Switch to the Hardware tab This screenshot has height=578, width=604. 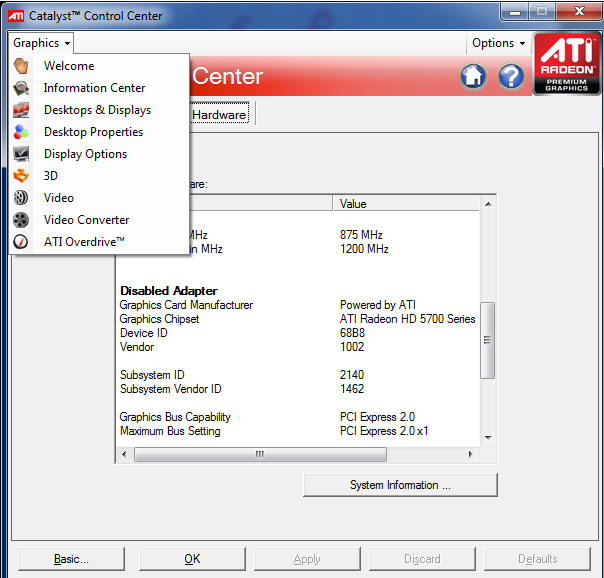(x=220, y=114)
